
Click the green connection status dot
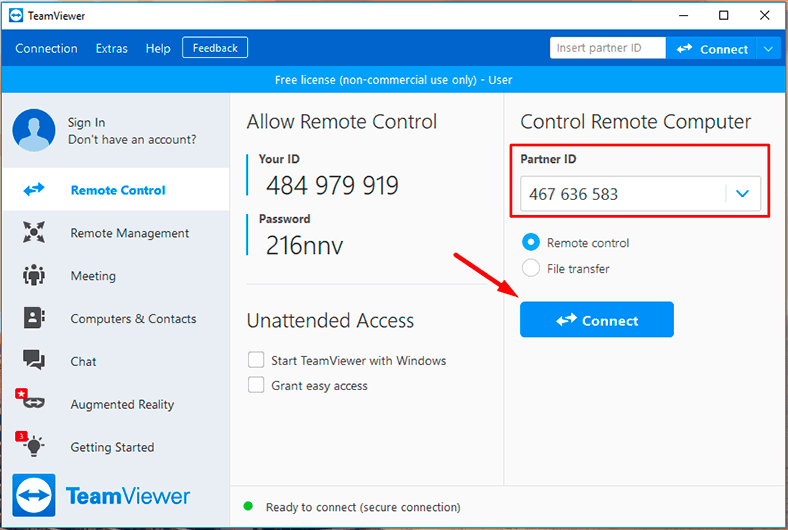pyautogui.click(x=248, y=506)
